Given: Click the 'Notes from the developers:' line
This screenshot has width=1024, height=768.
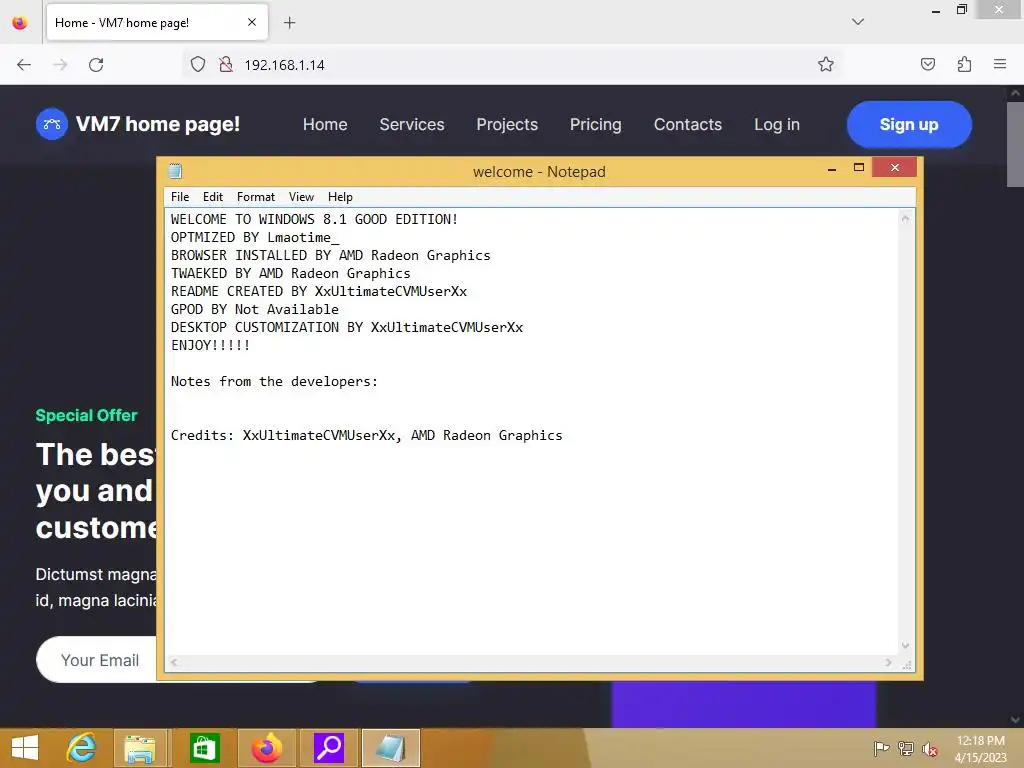Looking at the screenshot, I should coord(274,381).
